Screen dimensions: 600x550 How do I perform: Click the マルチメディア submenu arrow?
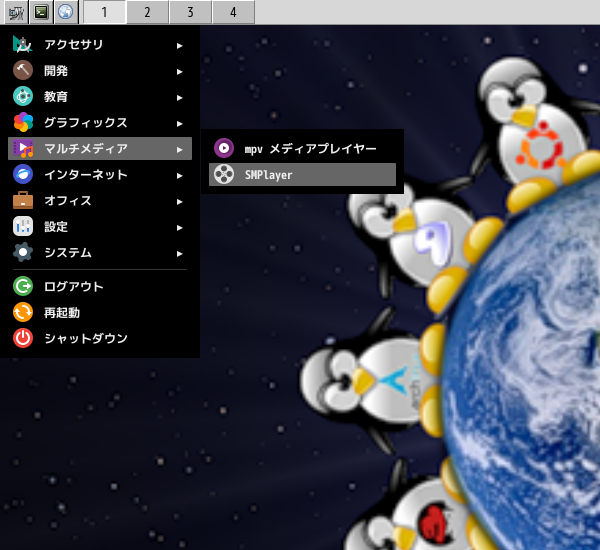[179, 150]
